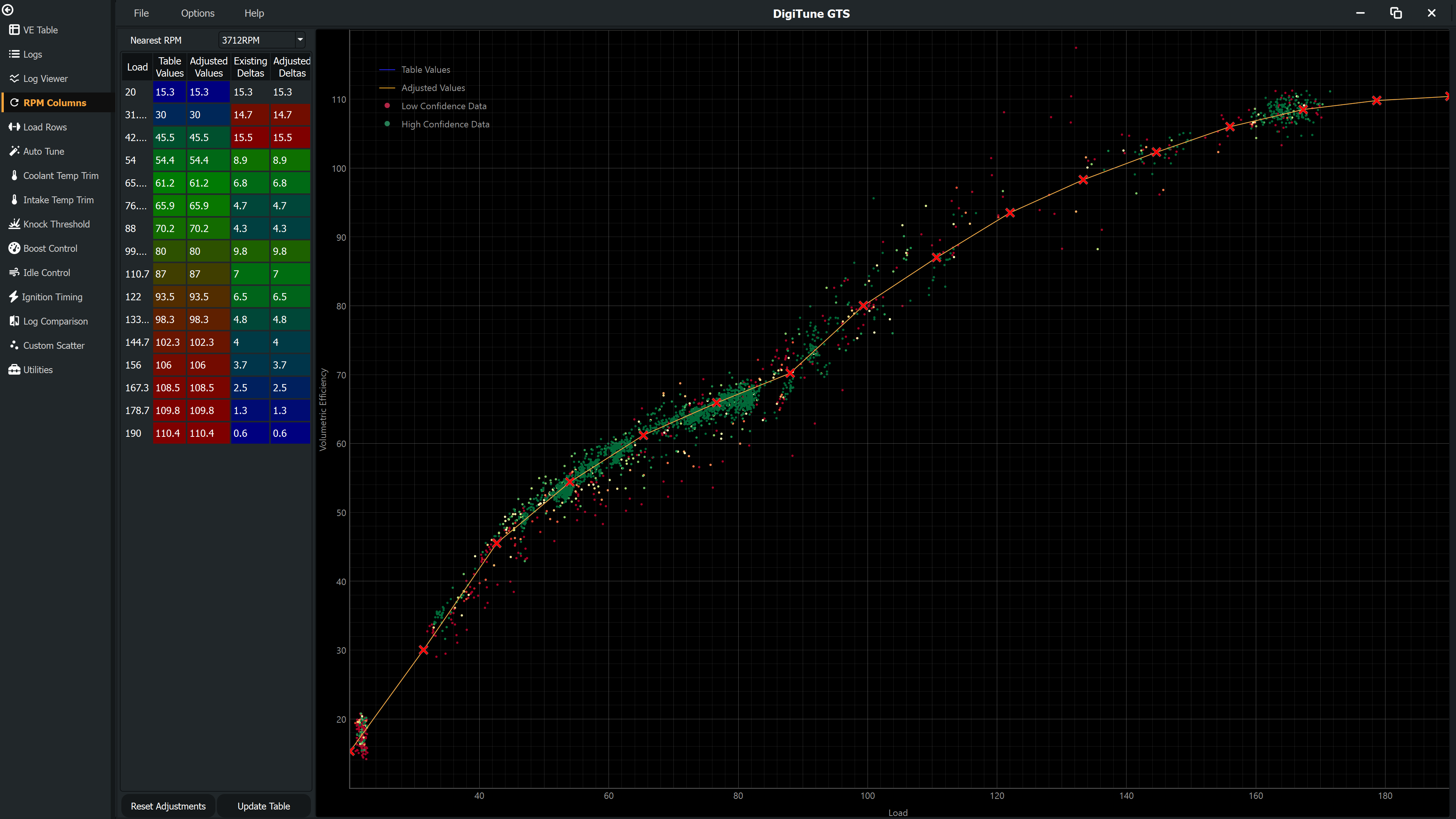Click Adjusted Deltas cell 6.5
The height and width of the screenshot is (819, 1456).
pyautogui.click(x=290, y=297)
